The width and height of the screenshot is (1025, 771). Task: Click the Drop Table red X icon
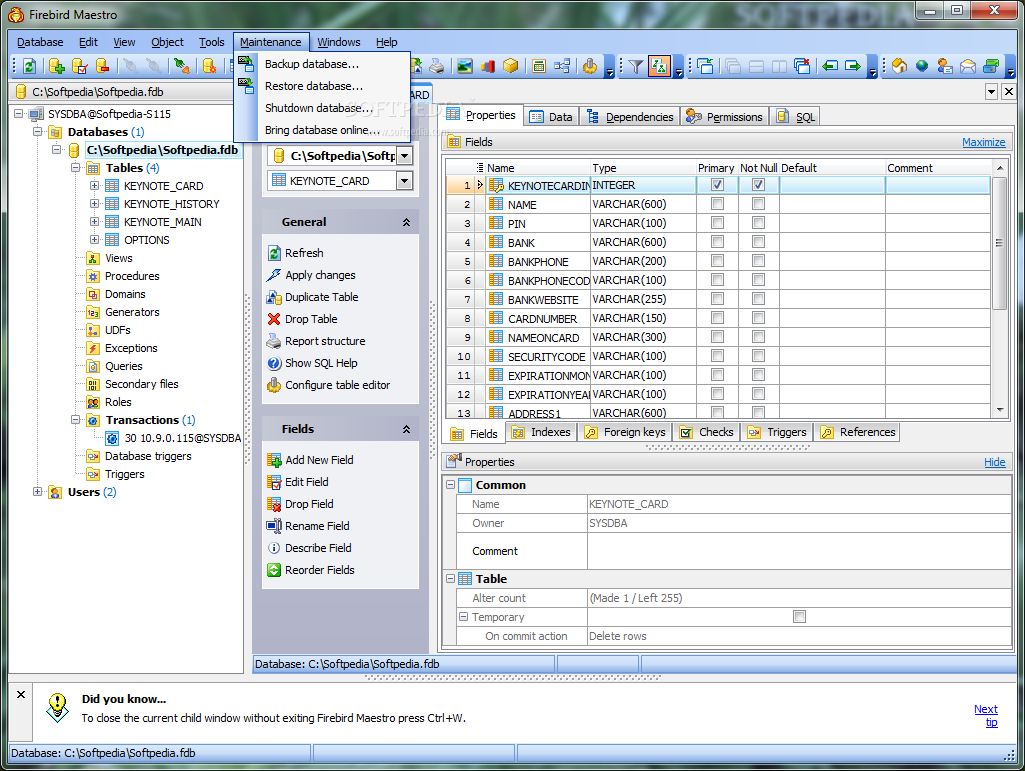tap(274, 319)
